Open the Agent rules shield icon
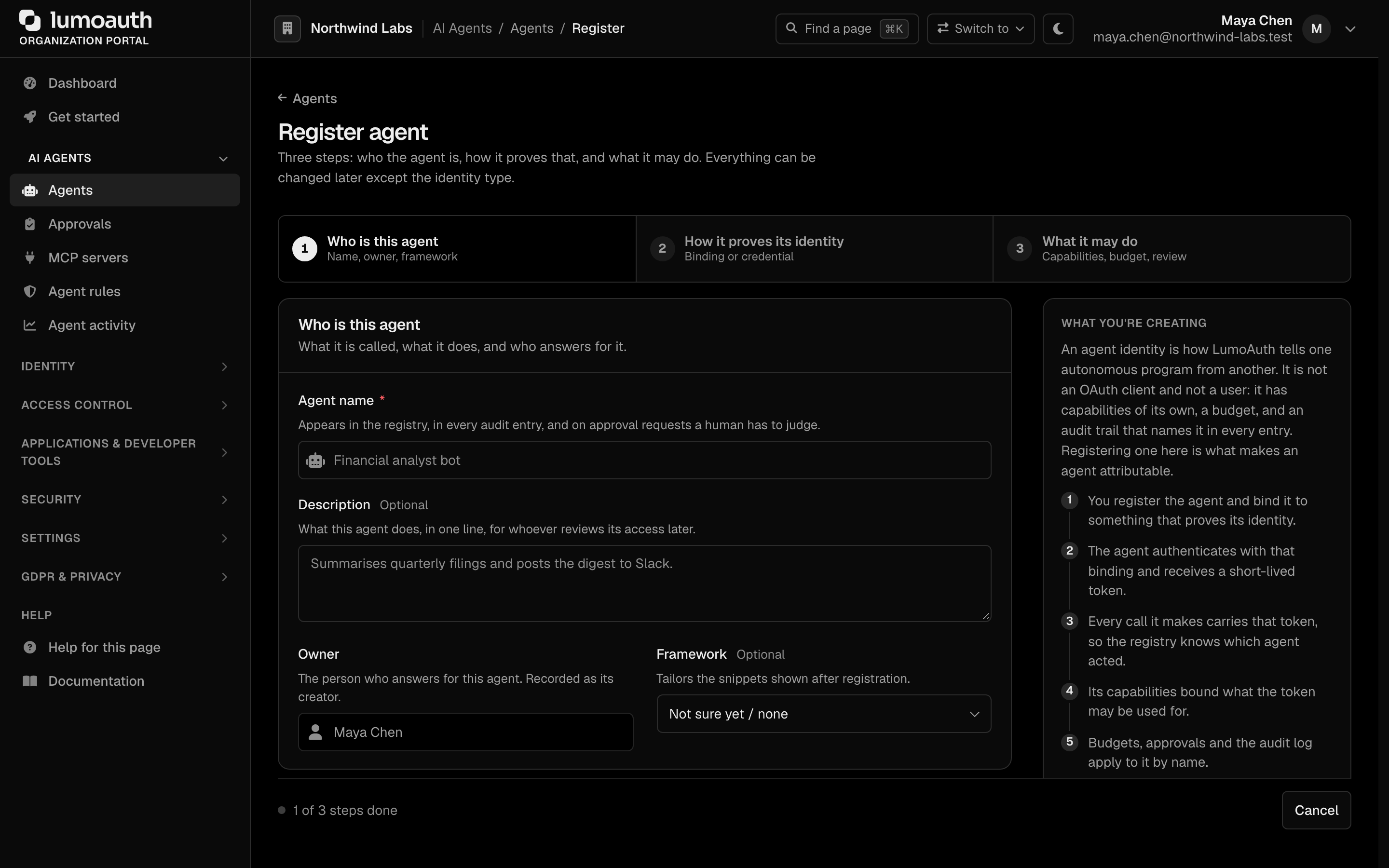The width and height of the screenshot is (1389, 868). 30,292
